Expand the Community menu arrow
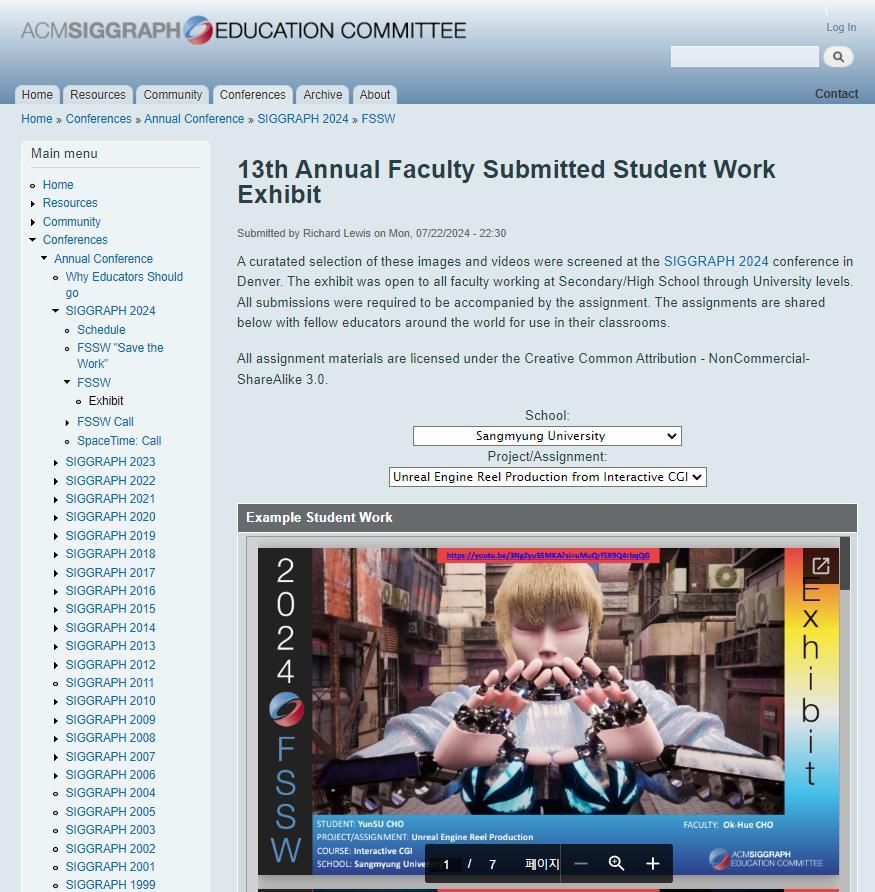Viewport: 875px width, 892px height. 33,222
